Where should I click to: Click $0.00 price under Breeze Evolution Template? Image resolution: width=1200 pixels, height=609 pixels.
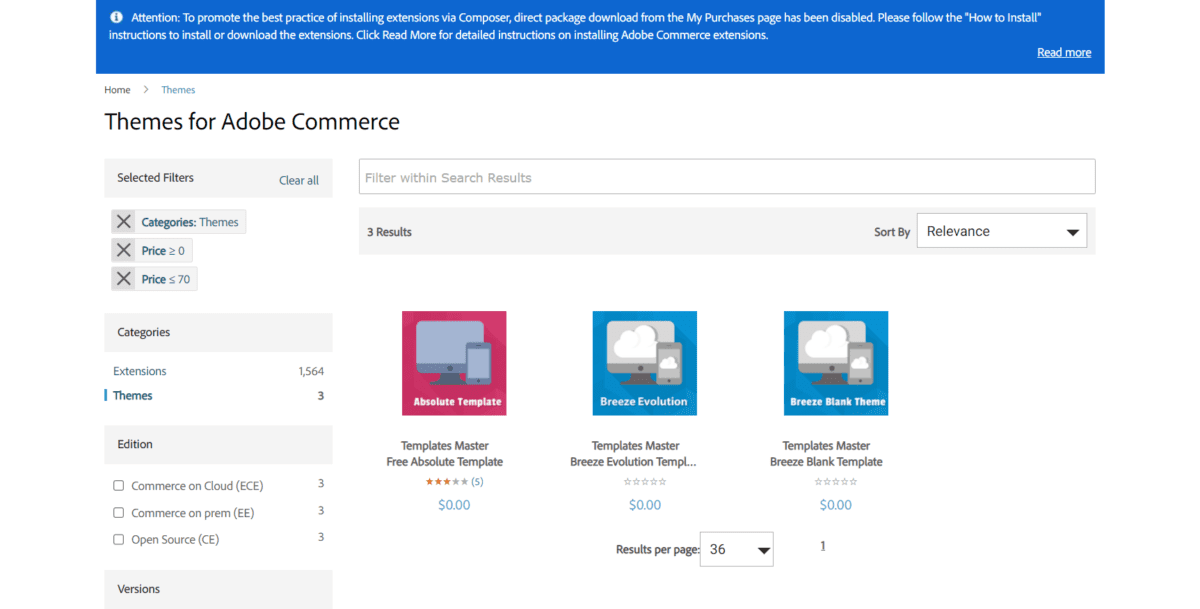tap(645, 505)
